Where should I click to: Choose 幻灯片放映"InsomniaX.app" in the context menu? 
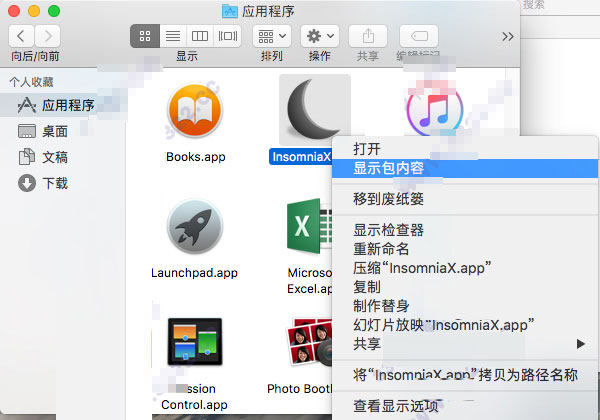click(x=465, y=325)
